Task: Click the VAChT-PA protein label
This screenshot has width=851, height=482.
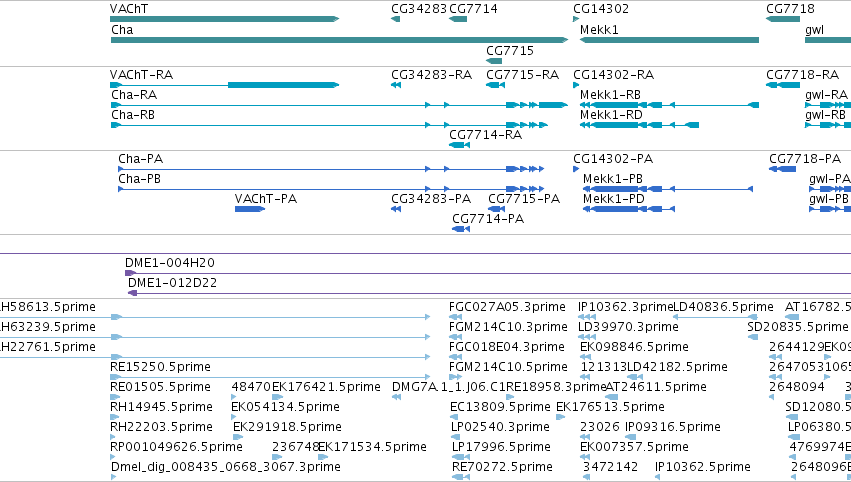Action: point(266,199)
